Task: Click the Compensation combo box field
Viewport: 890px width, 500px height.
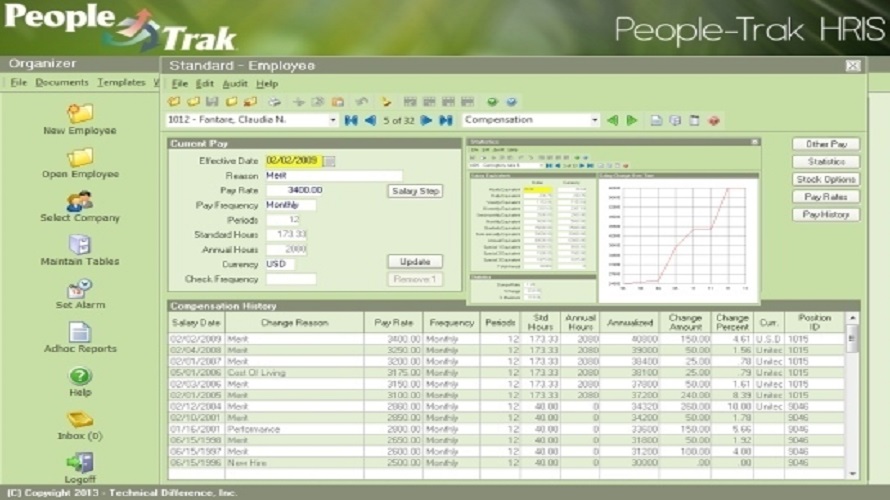Action: tap(531, 120)
